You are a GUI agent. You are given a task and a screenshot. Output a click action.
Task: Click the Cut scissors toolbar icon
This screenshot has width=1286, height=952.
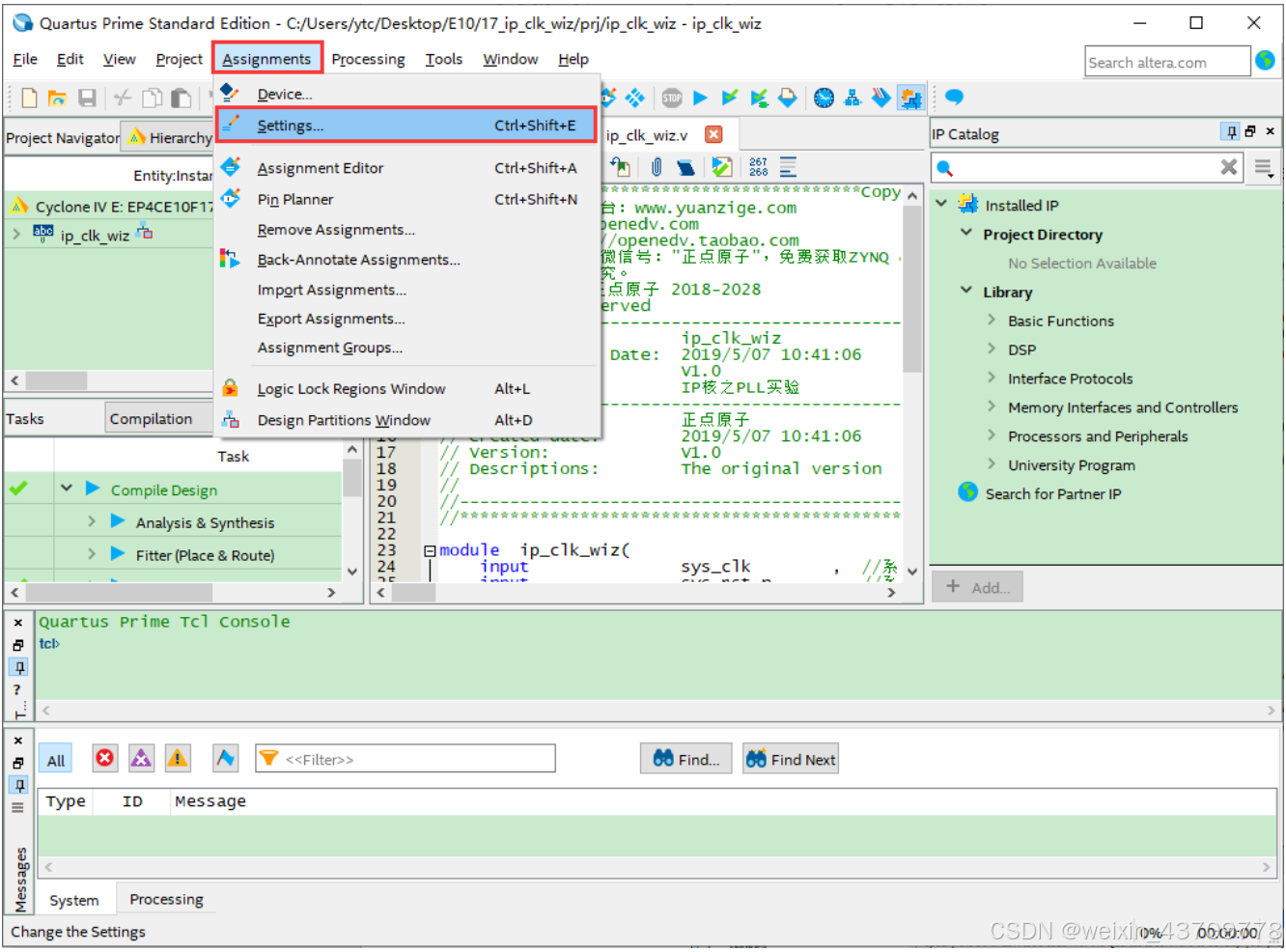pos(123,98)
